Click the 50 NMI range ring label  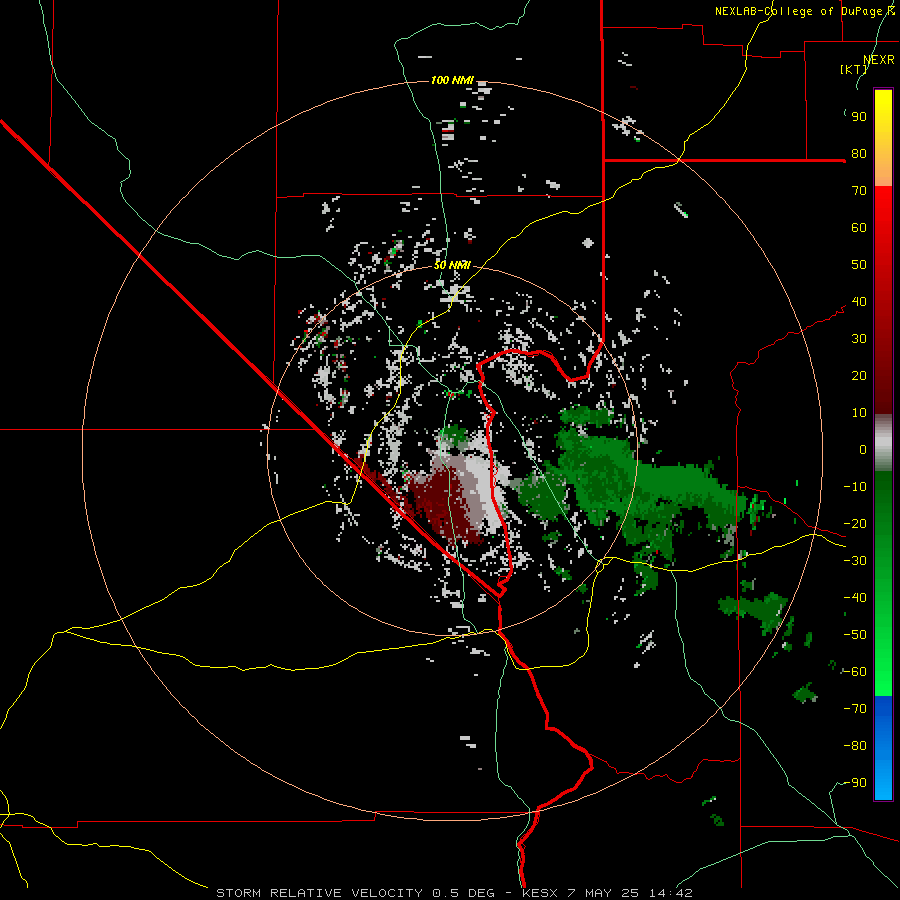click(452, 265)
